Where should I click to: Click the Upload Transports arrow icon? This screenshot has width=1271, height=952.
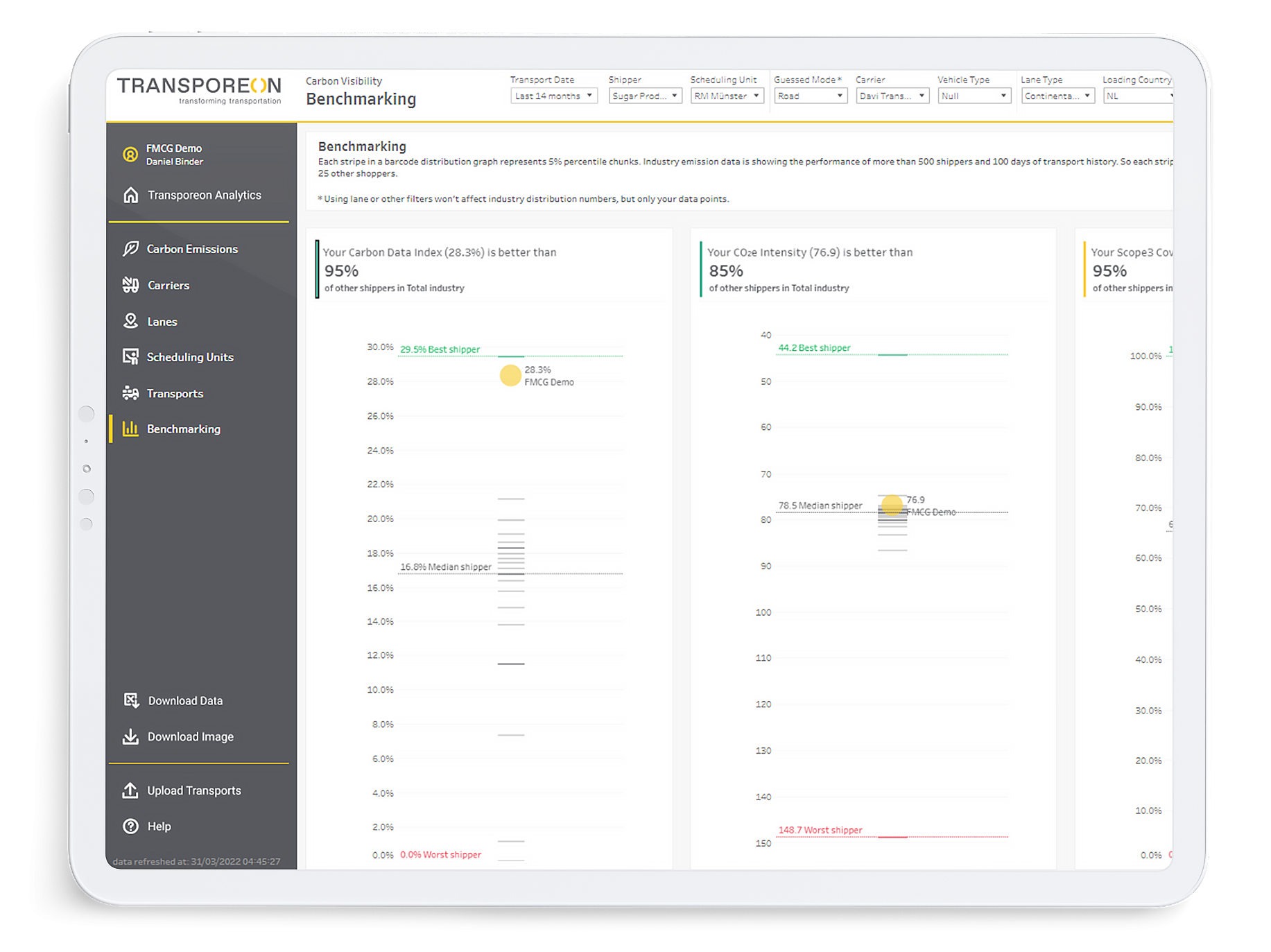(130, 790)
